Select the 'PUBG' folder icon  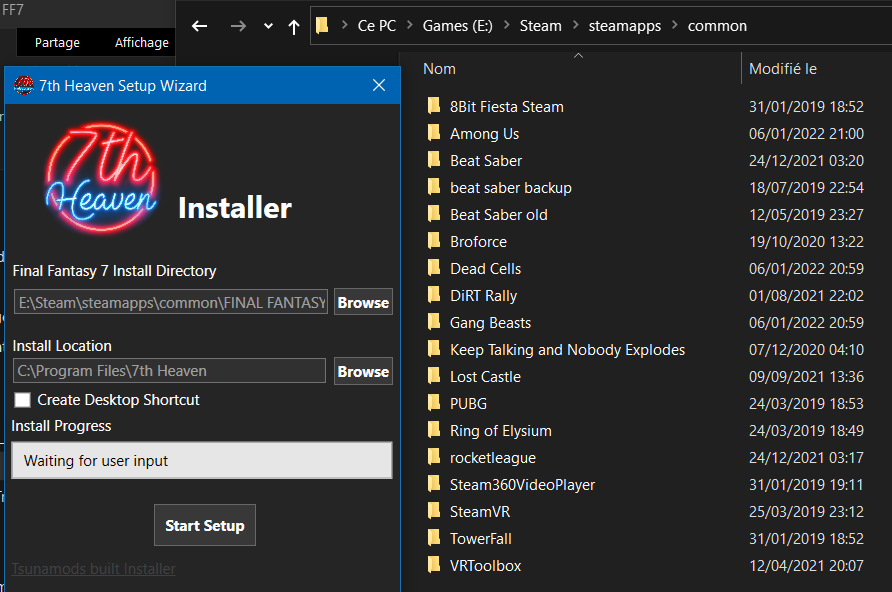click(x=434, y=403)
